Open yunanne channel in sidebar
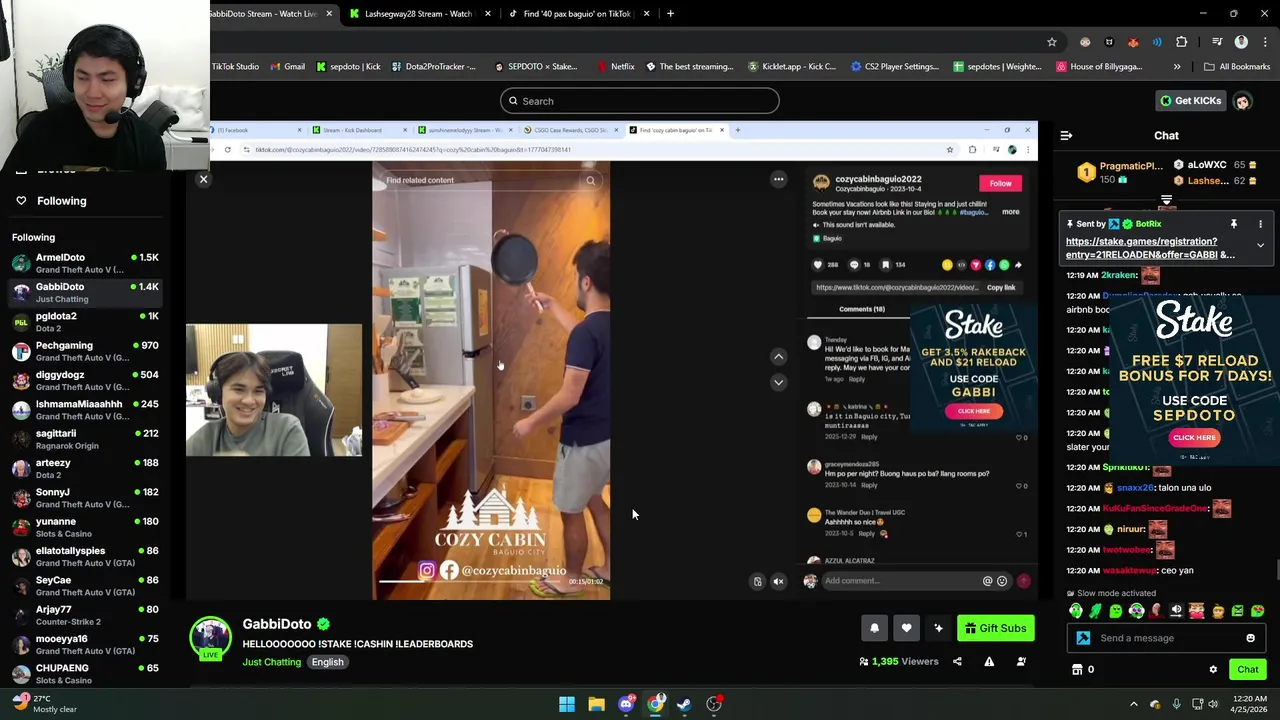Image resolution: width=1280 pixels, height=720 pixels. [x=84, y=527]
